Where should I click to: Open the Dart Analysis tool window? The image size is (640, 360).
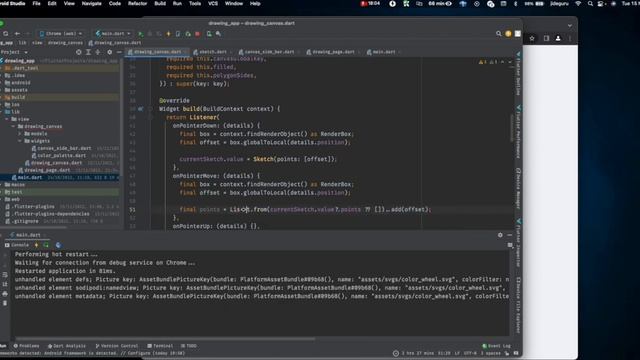pos(67,346)
